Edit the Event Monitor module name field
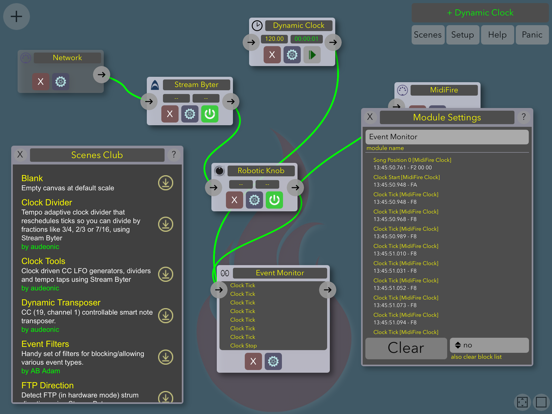The width and height of the screenshot is (552, 414). click(x=447, y=137)
